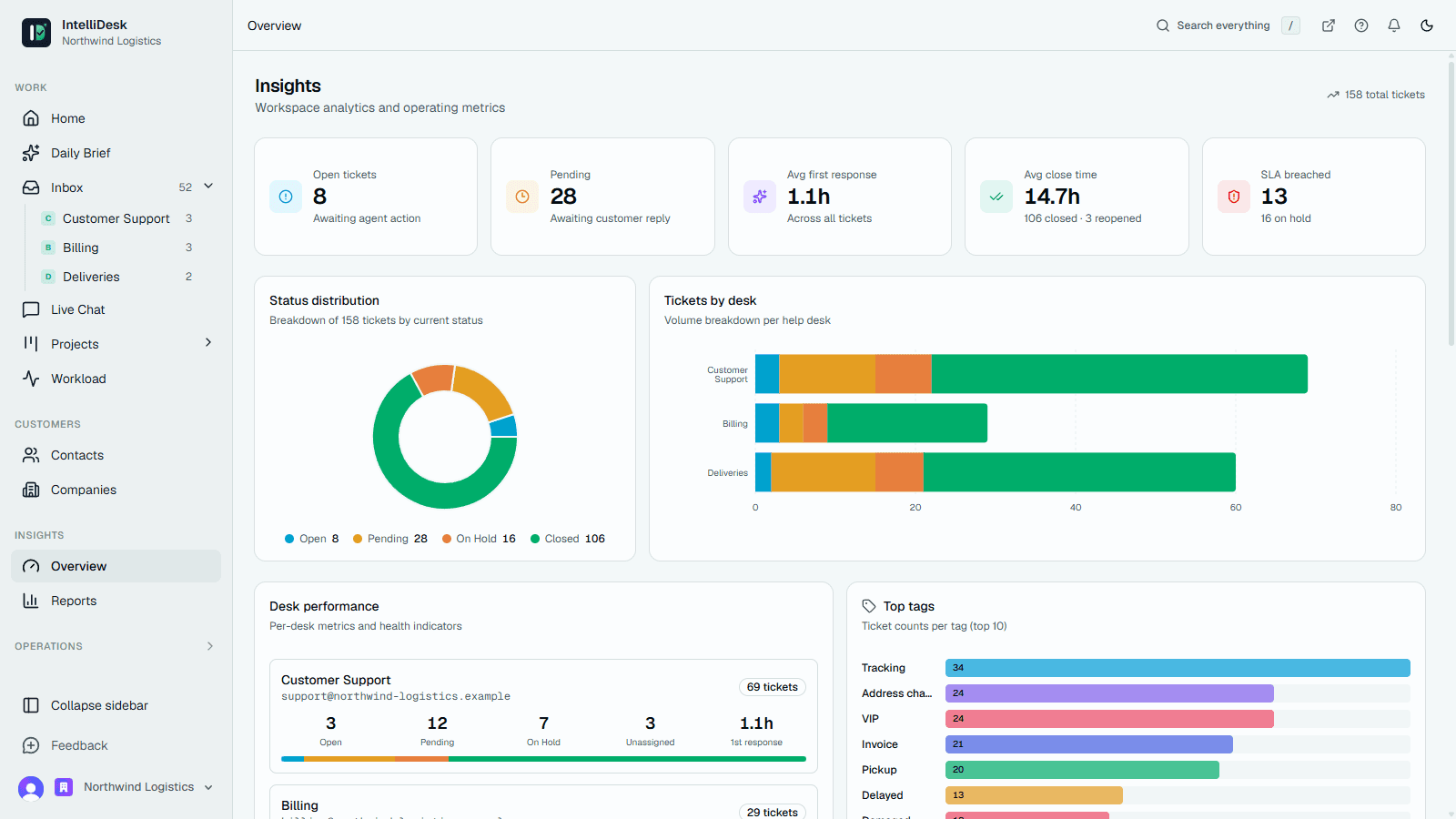Open Live Chat
The width and height of the screenshot is (1456, 819).
116,309
